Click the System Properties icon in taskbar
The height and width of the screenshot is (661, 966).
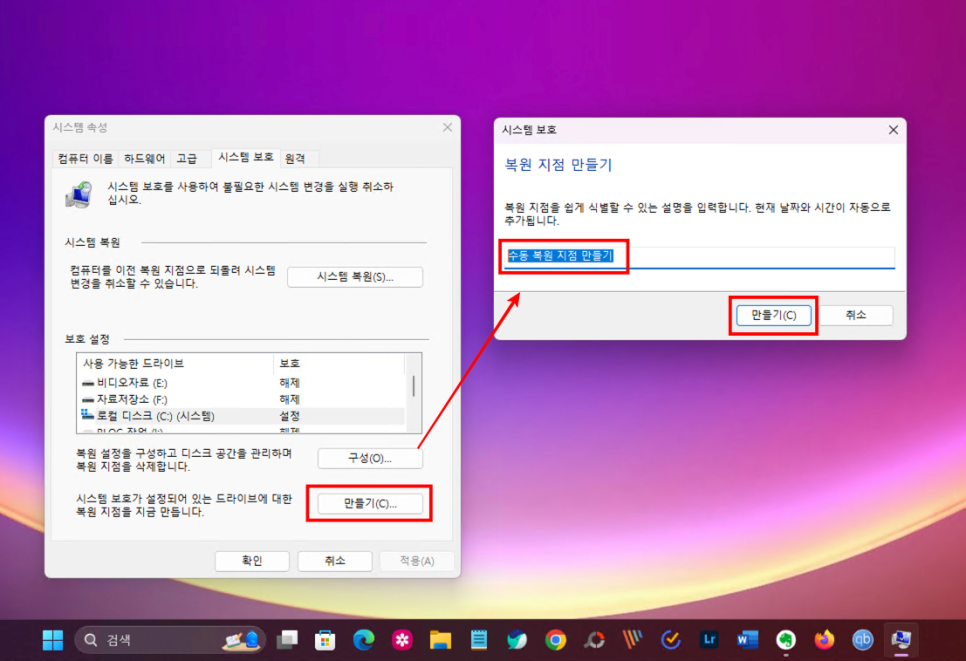(901, 640)
